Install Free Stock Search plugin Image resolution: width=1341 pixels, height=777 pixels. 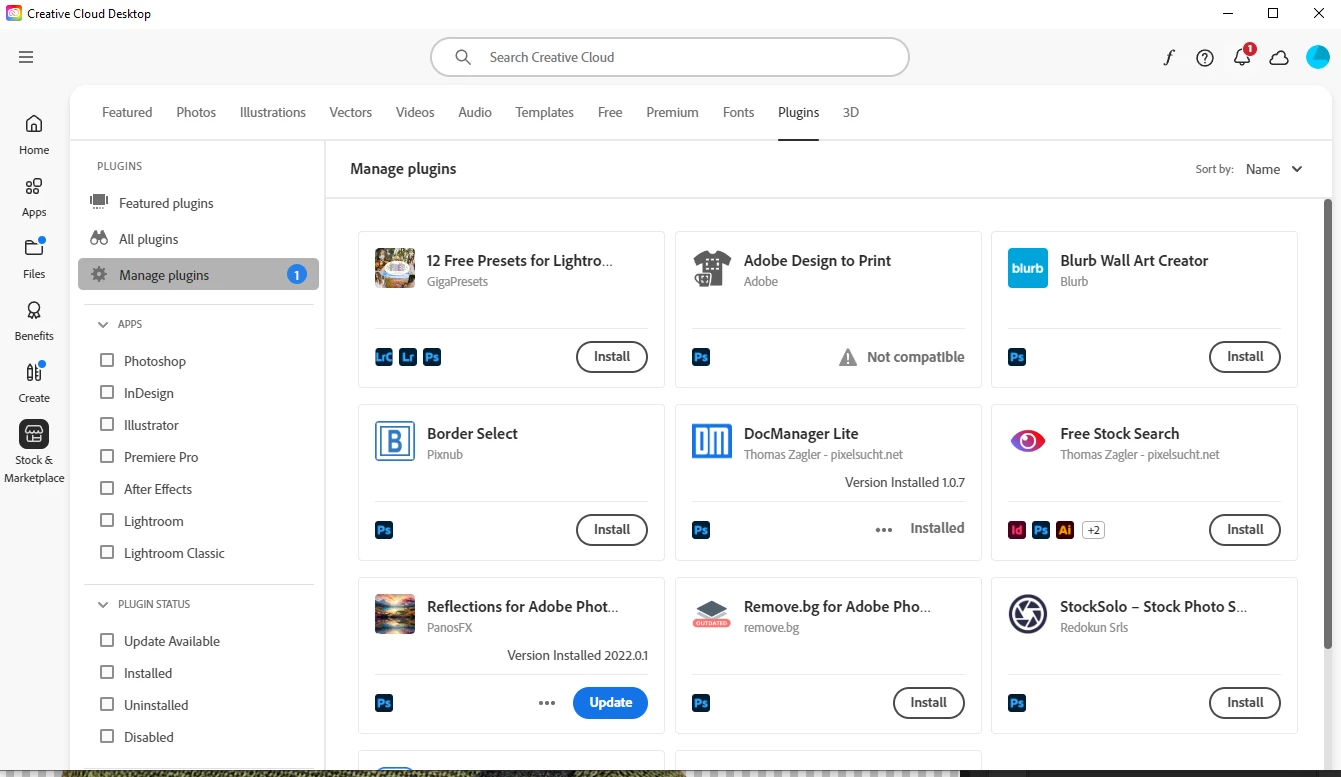tap(1245, 530)
